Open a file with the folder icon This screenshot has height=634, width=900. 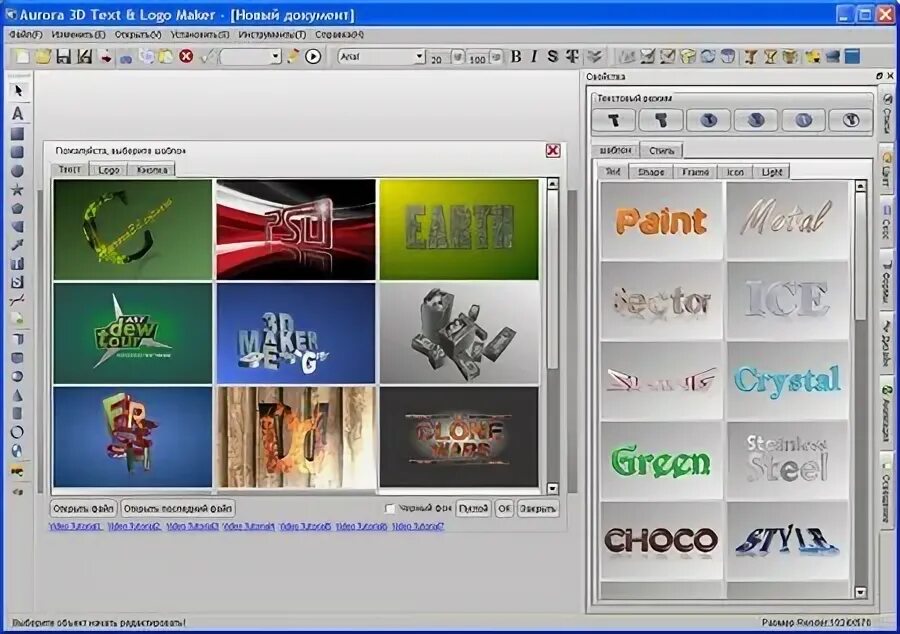pyautogui.click(x=43, y=56)
